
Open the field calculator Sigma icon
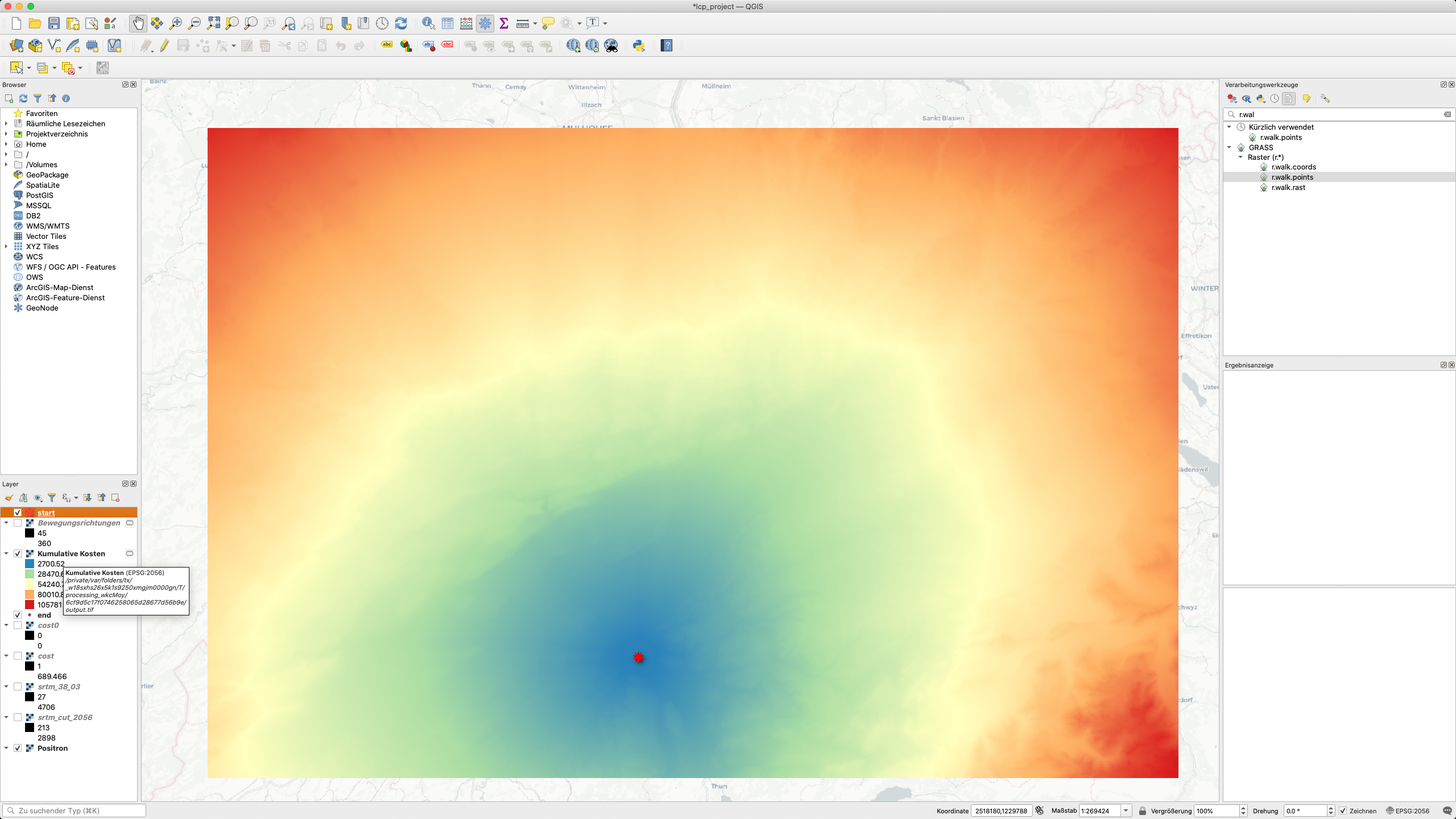[503, 23]
